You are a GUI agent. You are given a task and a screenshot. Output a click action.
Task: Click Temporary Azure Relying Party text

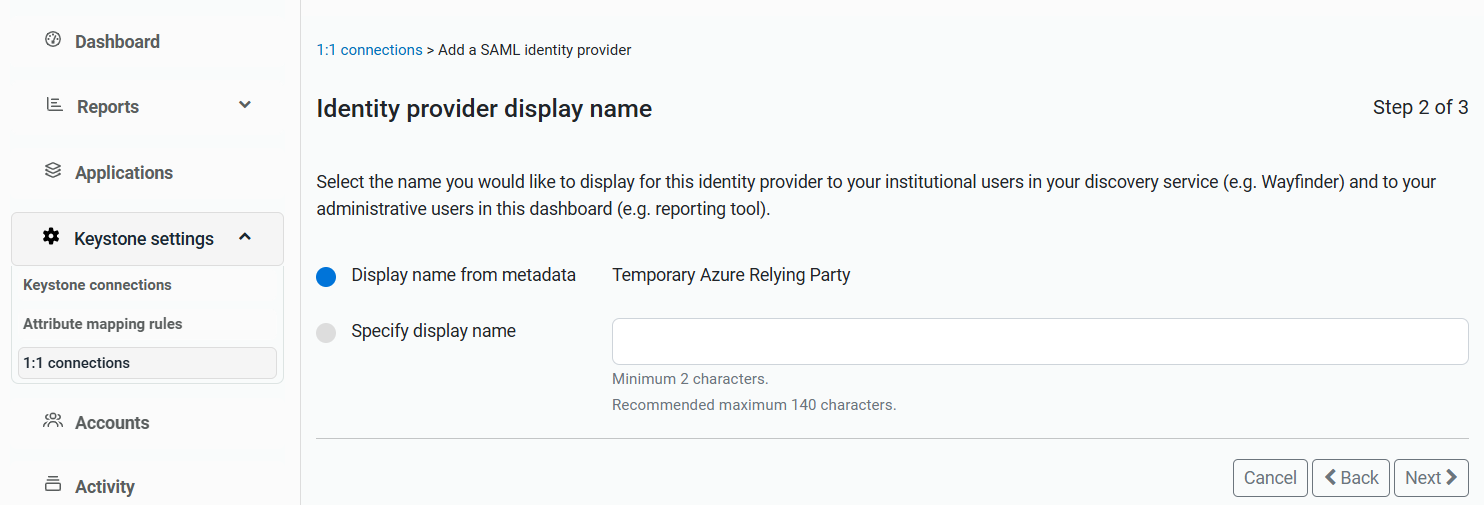[731, 275]
